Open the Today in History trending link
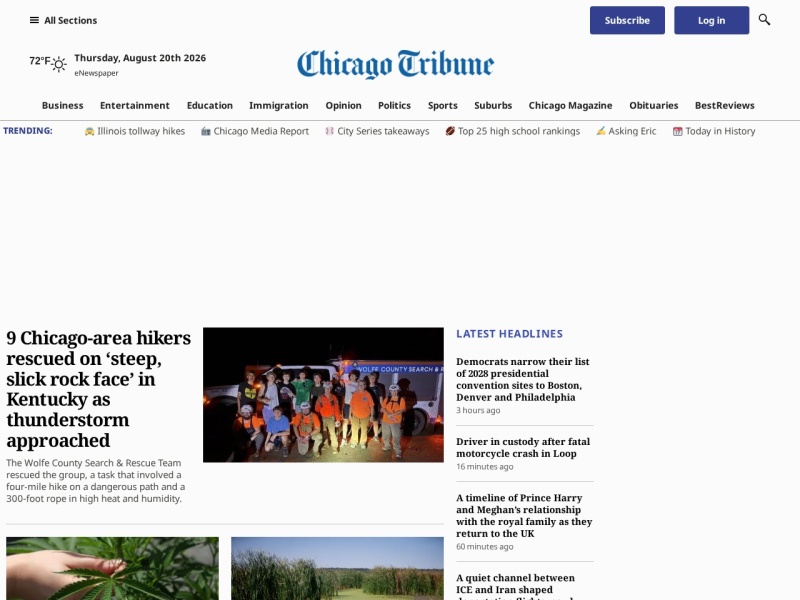Image resolution: width=800 pixels, height=600 pixels. [x=720, y=131]
